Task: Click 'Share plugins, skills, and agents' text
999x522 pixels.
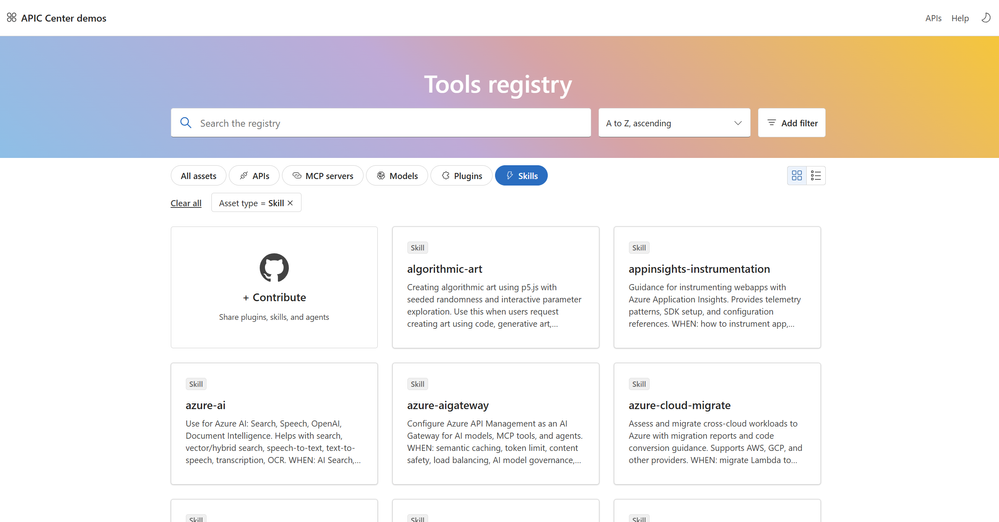Action: tap(274, 317)
